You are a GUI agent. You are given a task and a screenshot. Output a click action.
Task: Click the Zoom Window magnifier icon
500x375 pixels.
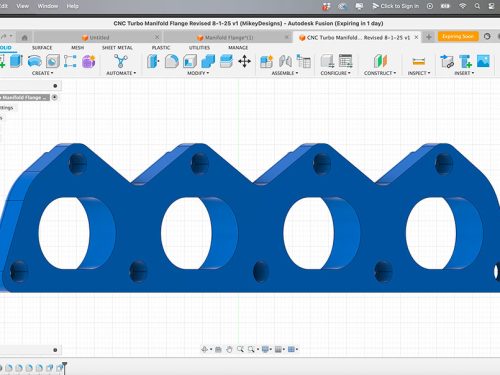click(240, 349)
